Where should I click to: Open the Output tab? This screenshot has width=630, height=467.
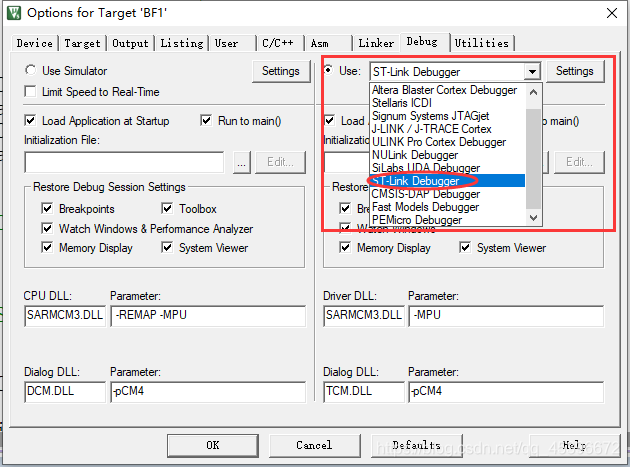point(130,43)
